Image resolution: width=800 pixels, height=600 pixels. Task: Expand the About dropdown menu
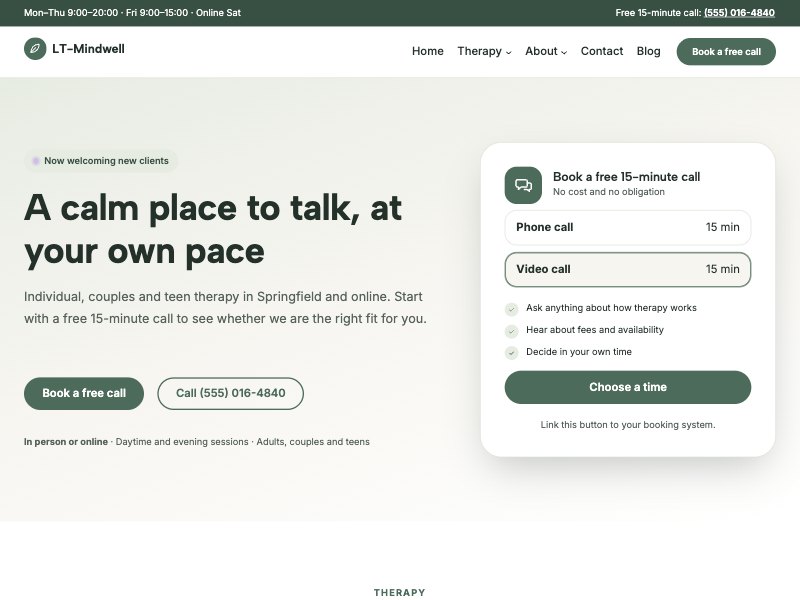click(x=546, y=52)
